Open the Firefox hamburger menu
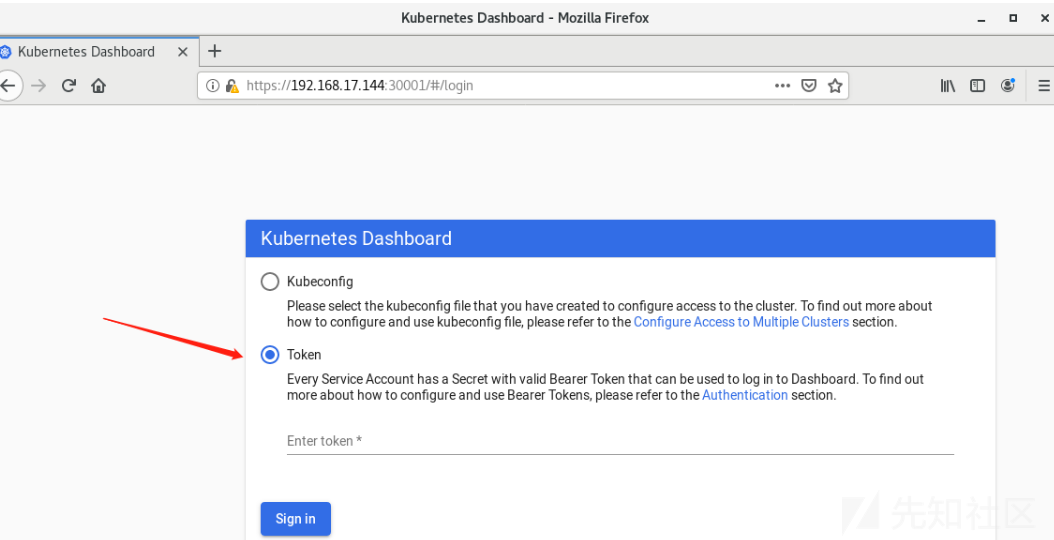 [1044, 85]
